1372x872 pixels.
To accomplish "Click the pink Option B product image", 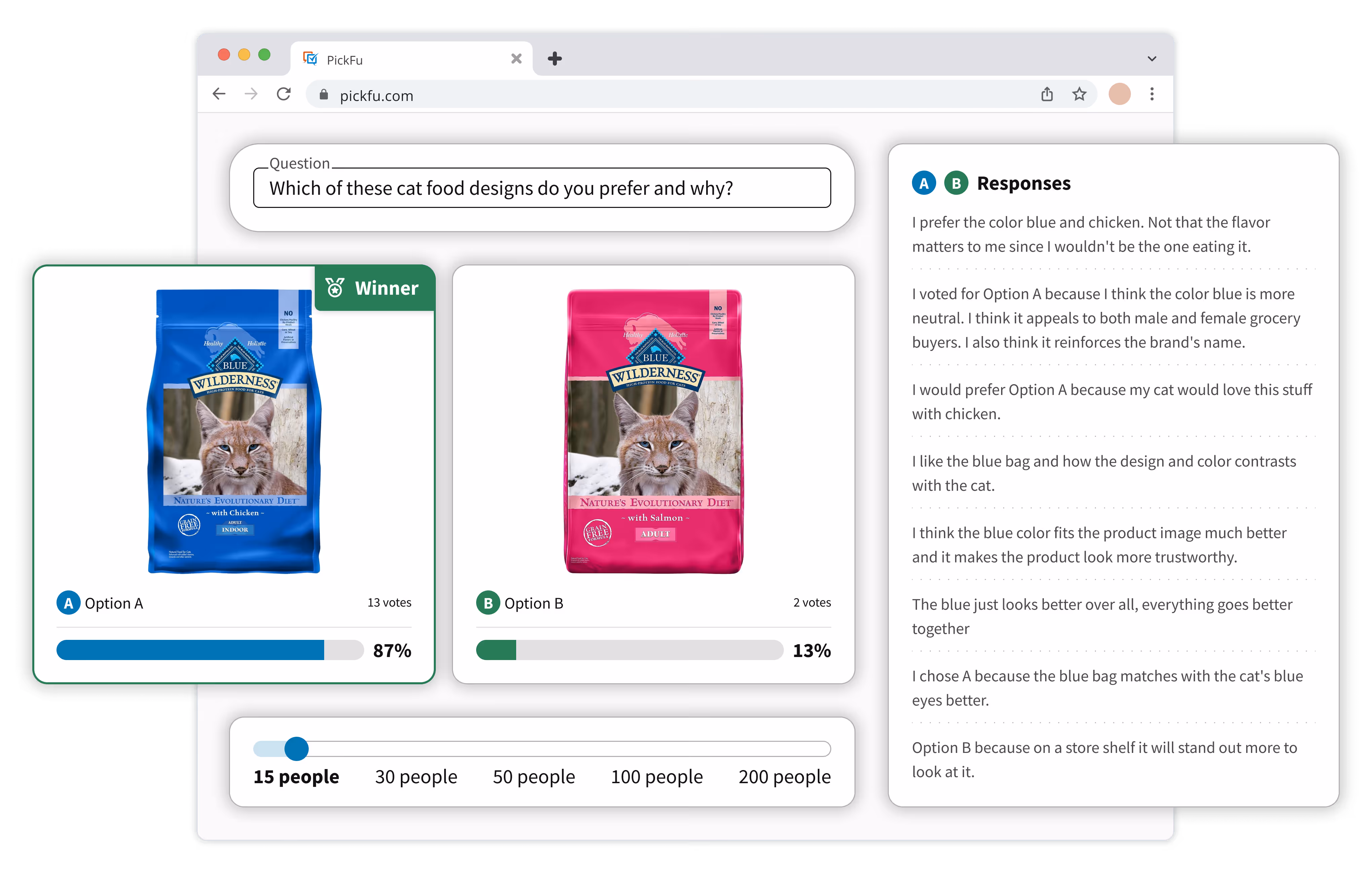I will coord(653,431).
